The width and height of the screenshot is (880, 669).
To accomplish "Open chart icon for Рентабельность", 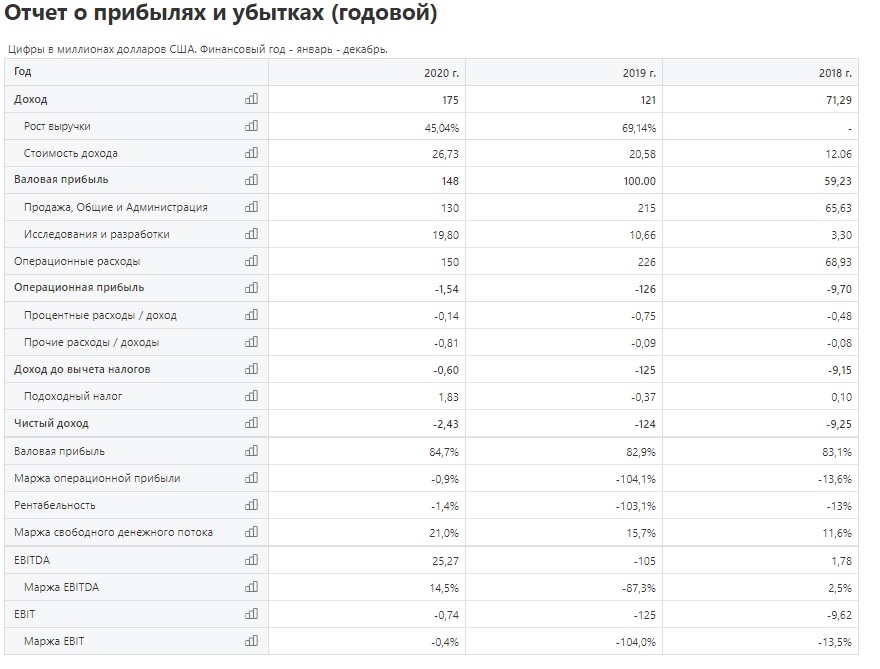I will tap(251, 505).
